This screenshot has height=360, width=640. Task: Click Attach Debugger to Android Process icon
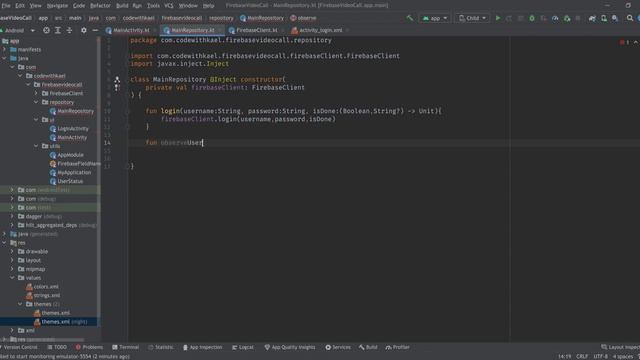pos(567,18)
